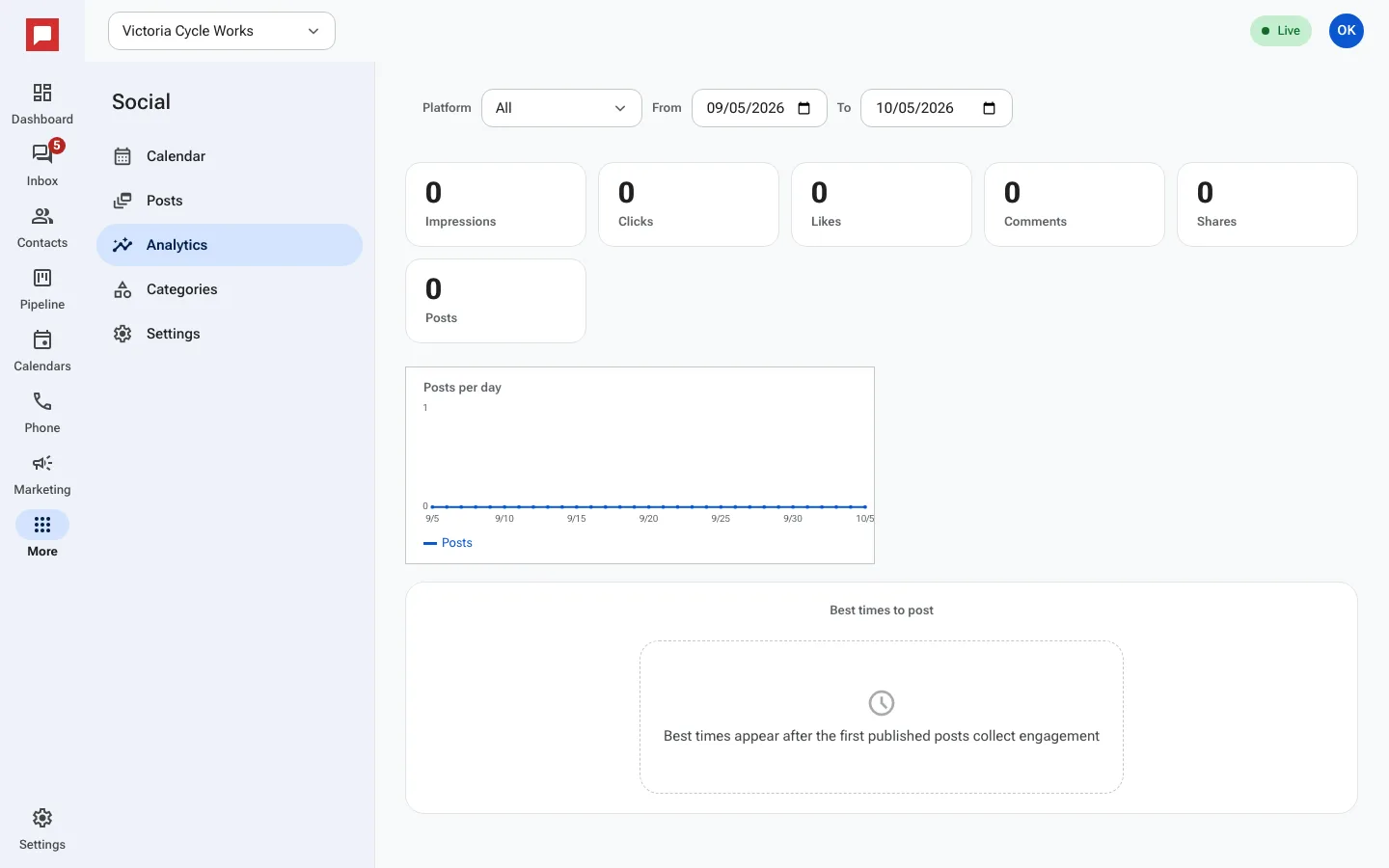Select Categories in the Social menu

point(230,289)
